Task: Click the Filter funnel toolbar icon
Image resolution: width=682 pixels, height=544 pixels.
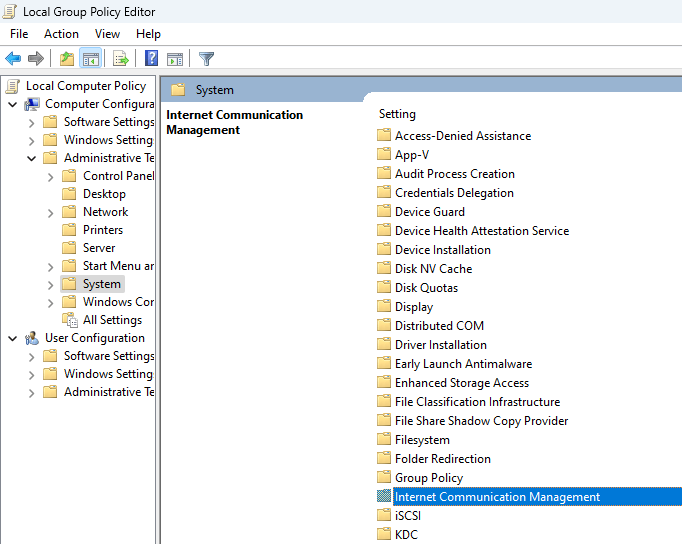Action: coord(206,58)
